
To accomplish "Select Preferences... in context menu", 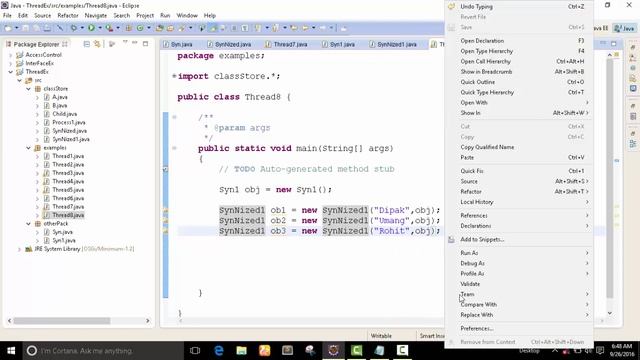I will click(x=518, y=329).
